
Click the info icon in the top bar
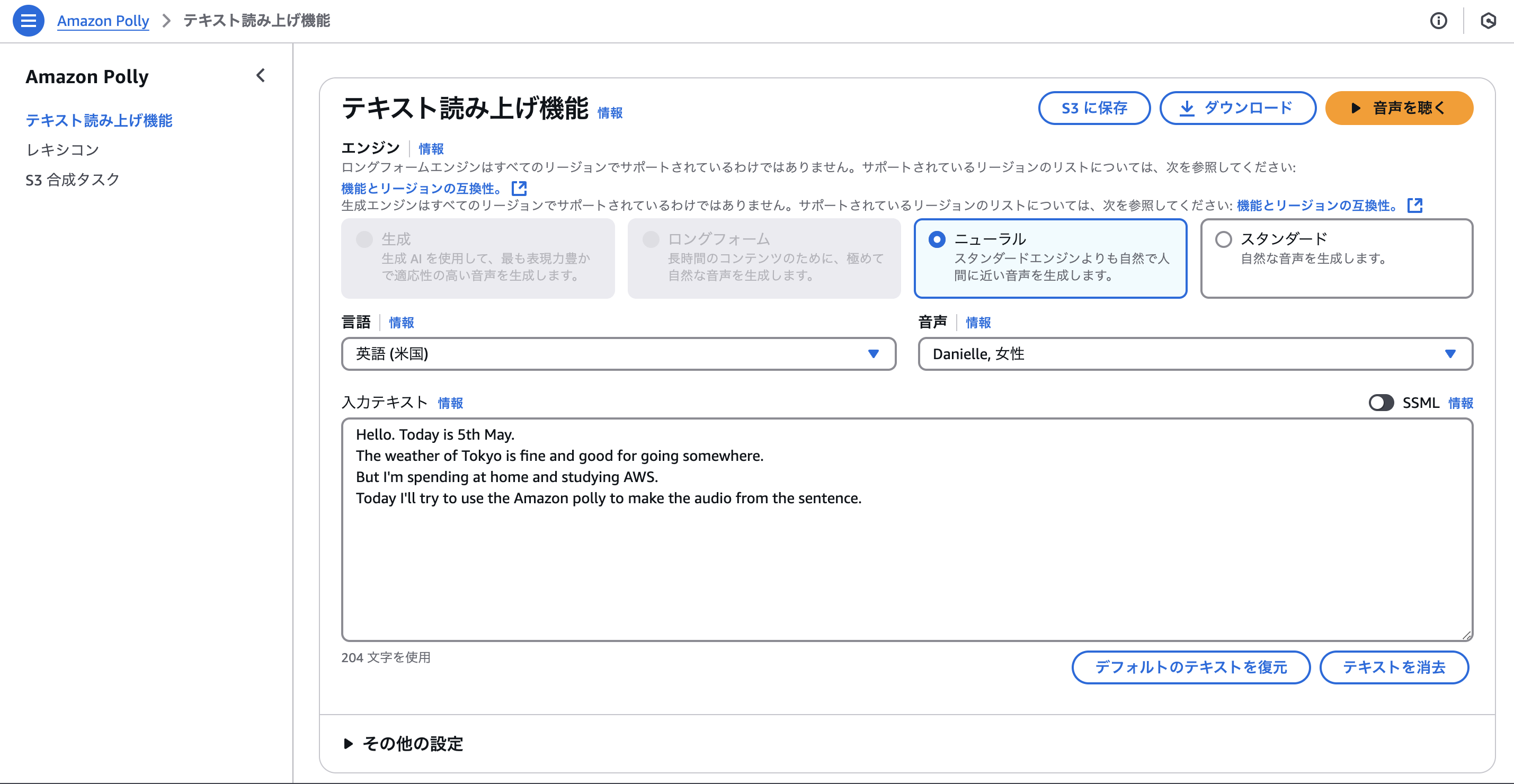click(1440, 21)
